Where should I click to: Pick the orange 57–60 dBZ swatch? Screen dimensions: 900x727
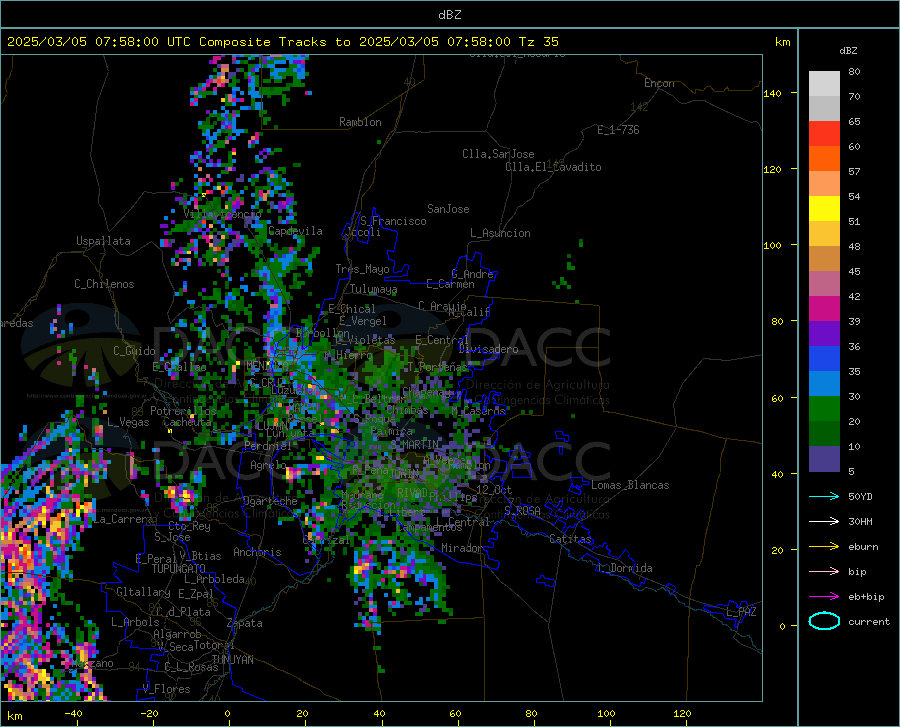pyautogui.click(x=824, y=159)
